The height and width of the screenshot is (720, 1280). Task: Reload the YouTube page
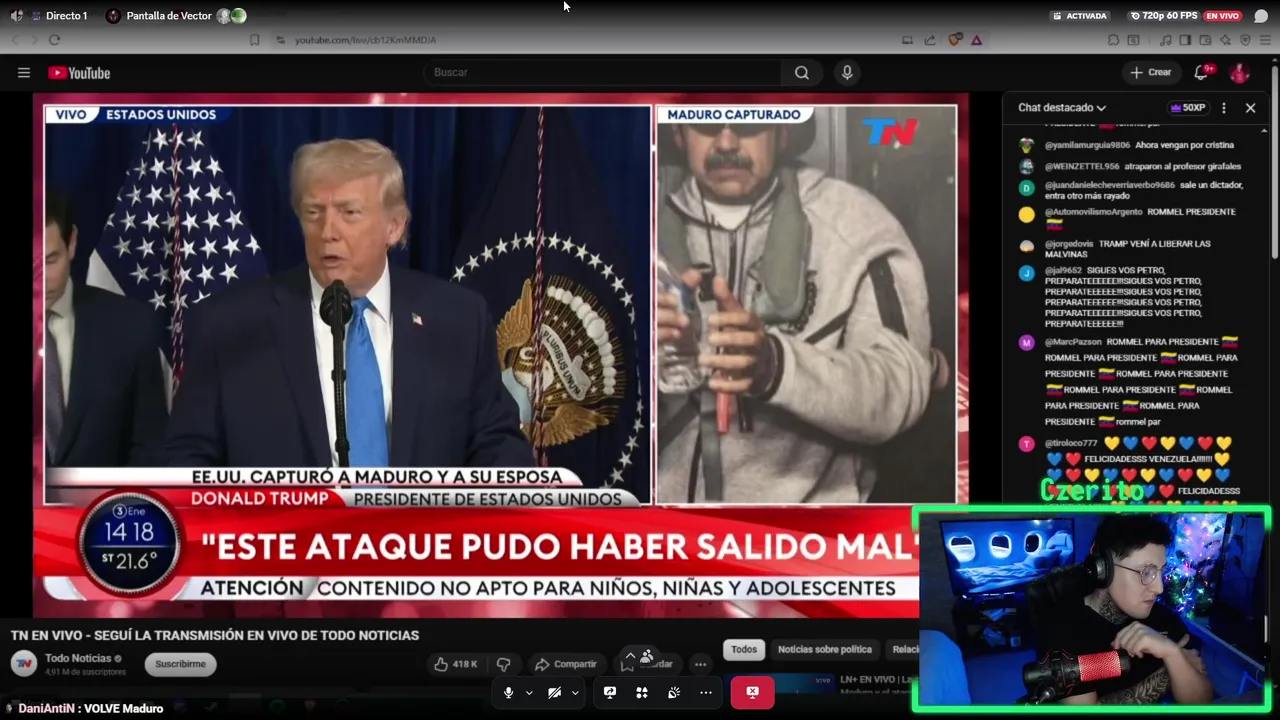pos(54,40)
